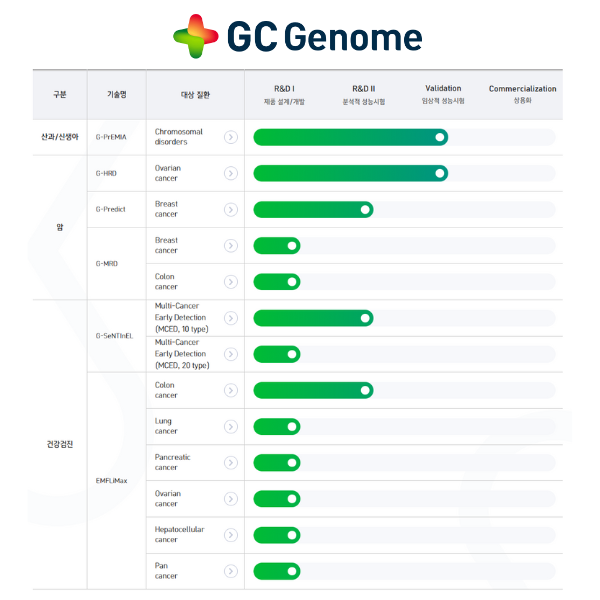Click the GC Genome cross logo icon
Screen dimensions: 600x600
pyautogui.click(x=195, y=37)
